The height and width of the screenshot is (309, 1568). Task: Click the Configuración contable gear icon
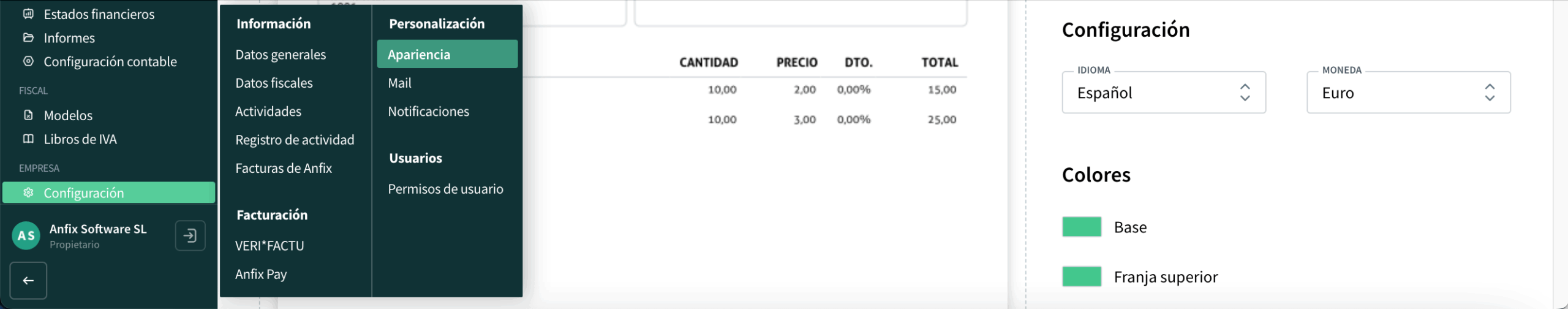(x=28, y=61)
